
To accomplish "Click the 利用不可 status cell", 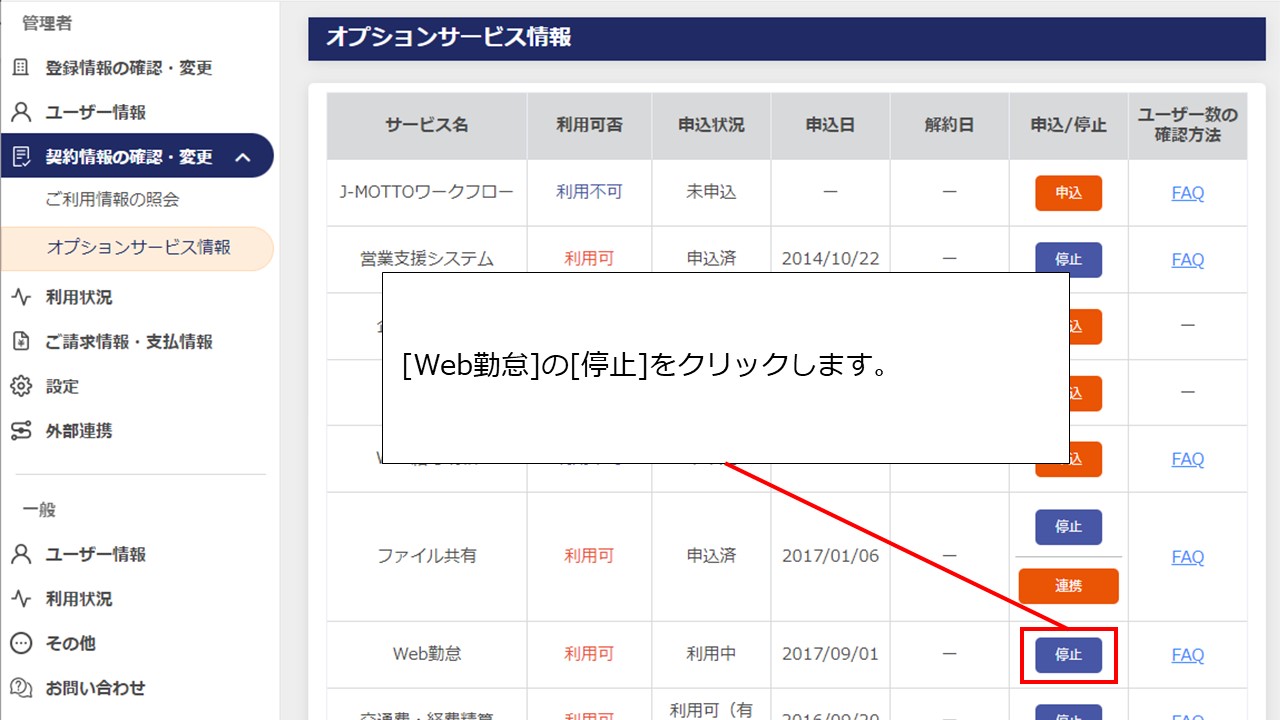I will pos(589,192).
